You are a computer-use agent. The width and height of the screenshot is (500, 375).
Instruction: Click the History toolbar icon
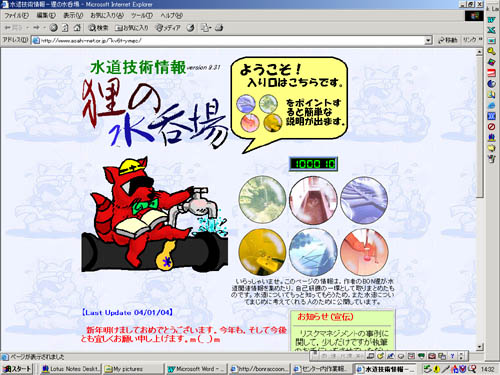click(191, 28)
